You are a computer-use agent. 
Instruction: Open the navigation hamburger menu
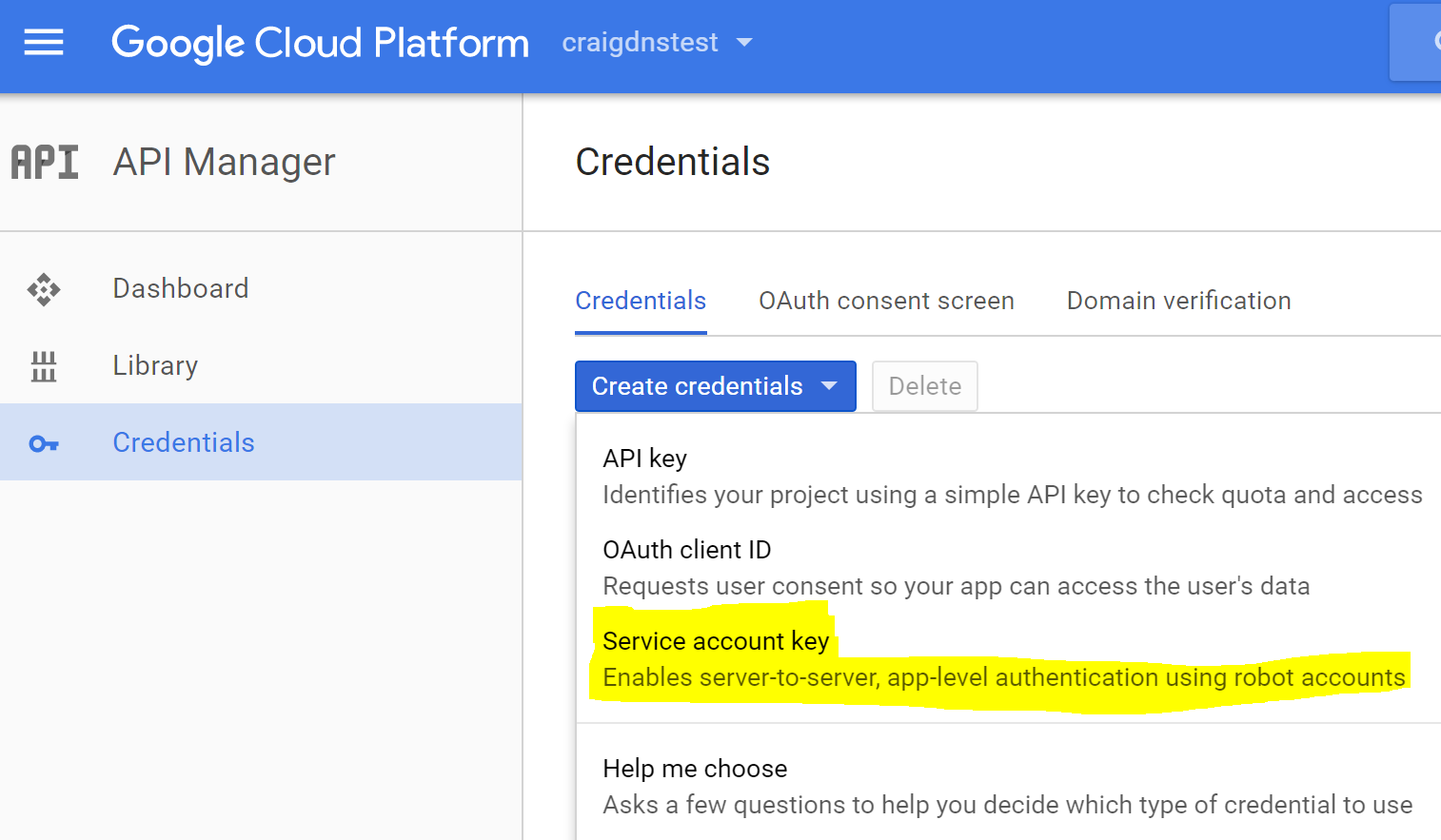click(43, 42)
